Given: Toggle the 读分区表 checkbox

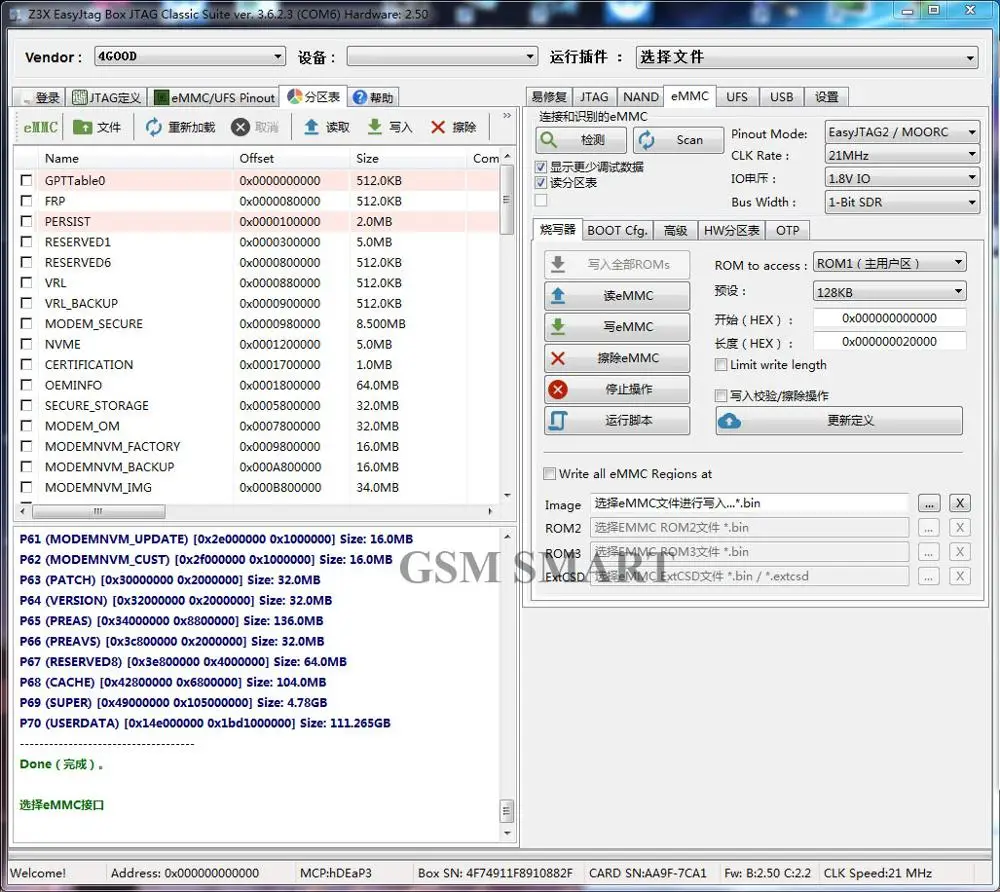Looking at the screenshot, I should tap(541, 183).
